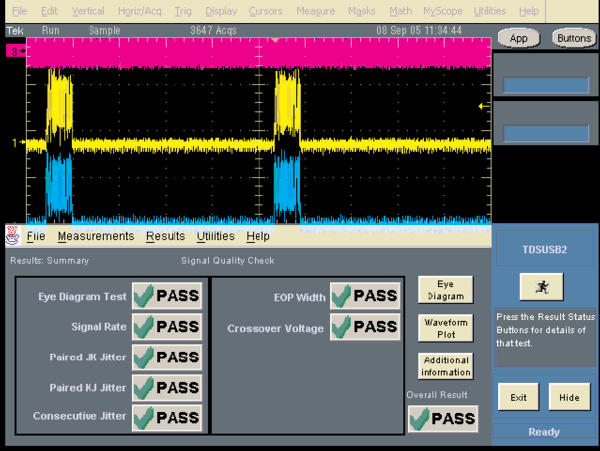Open the Results menu

[x=165, y=237]
